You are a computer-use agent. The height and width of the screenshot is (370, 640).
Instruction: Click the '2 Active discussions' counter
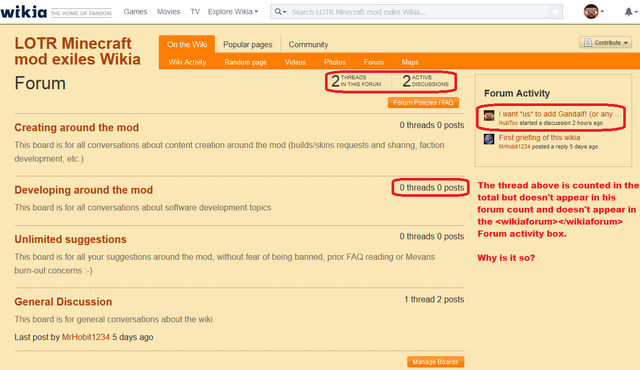pos(425,81)
